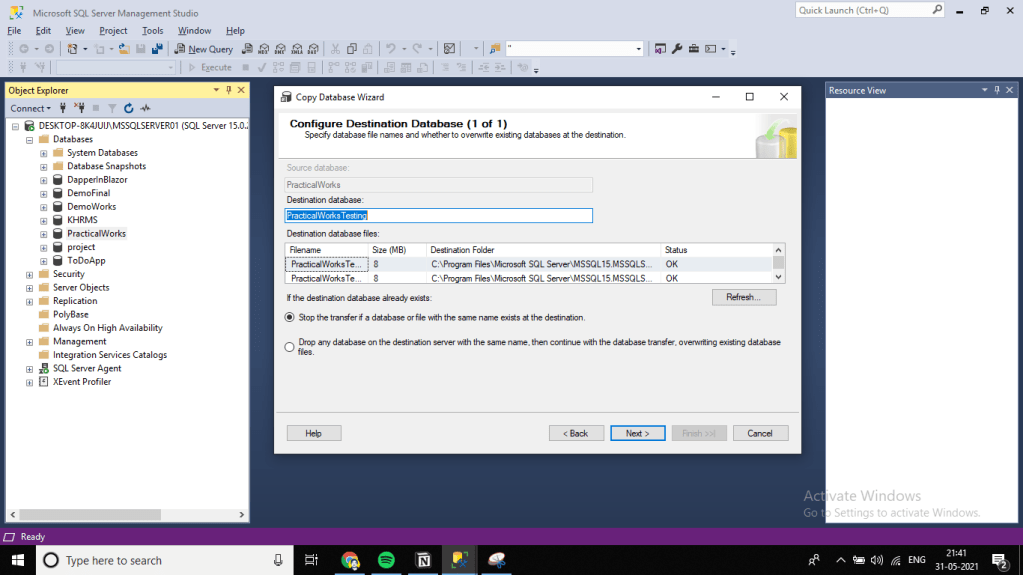Open Spotify from the Windows taskbar
The width and height of the screenshot is (1023, 575).
[x=387, y=560]
